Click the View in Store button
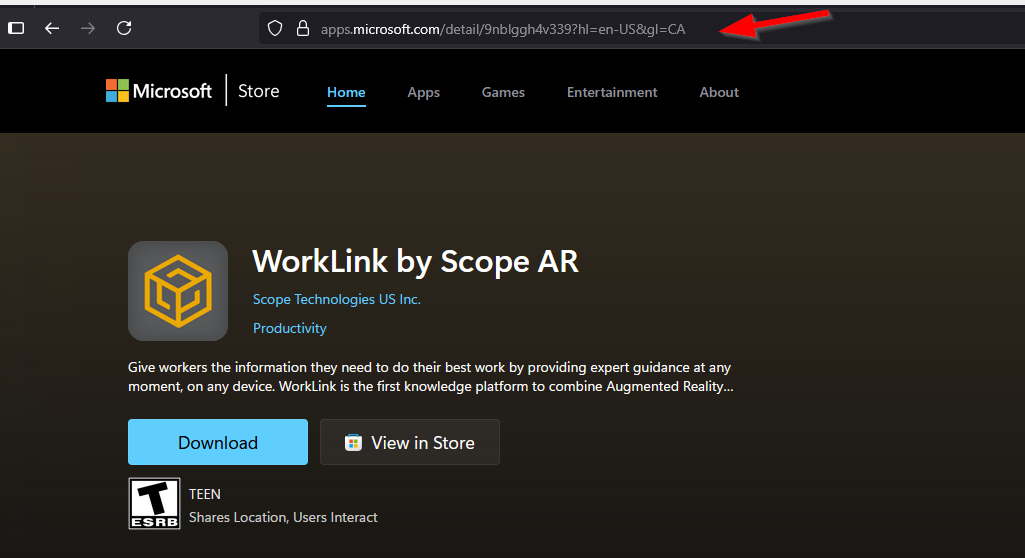 pyautogui.click(x=410, y=442)
